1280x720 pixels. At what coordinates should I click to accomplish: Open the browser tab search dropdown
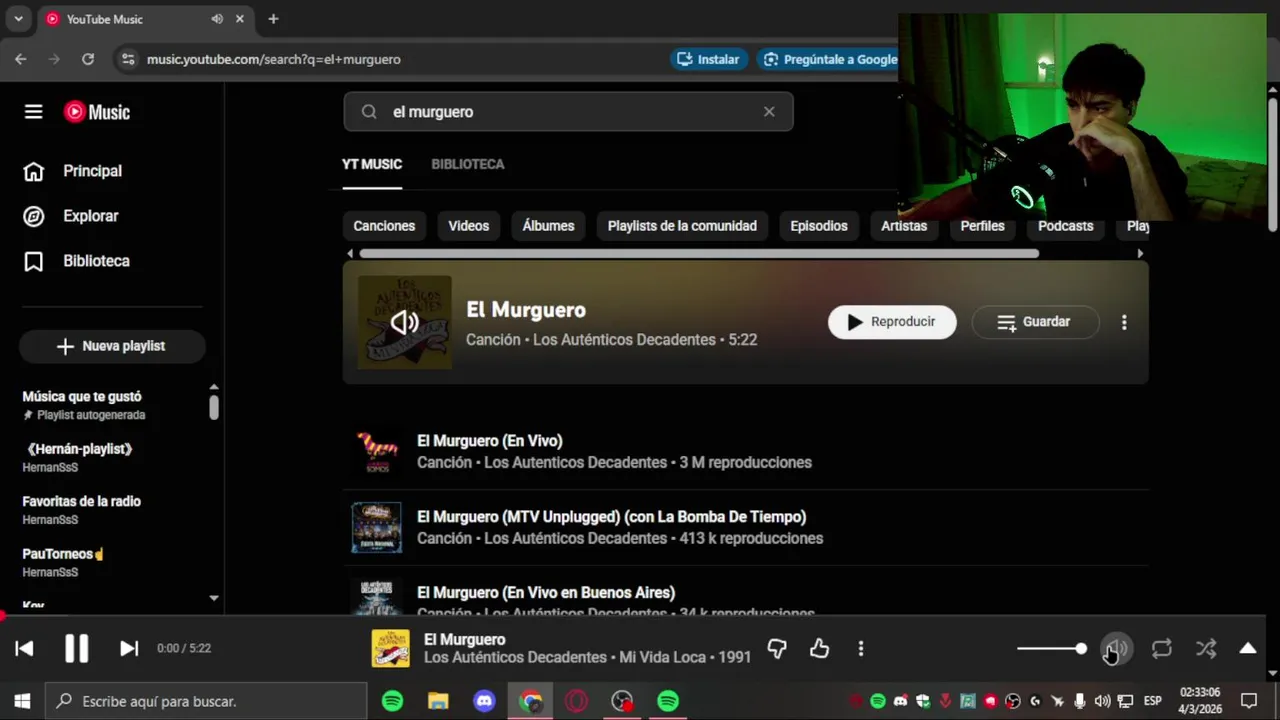18,19
